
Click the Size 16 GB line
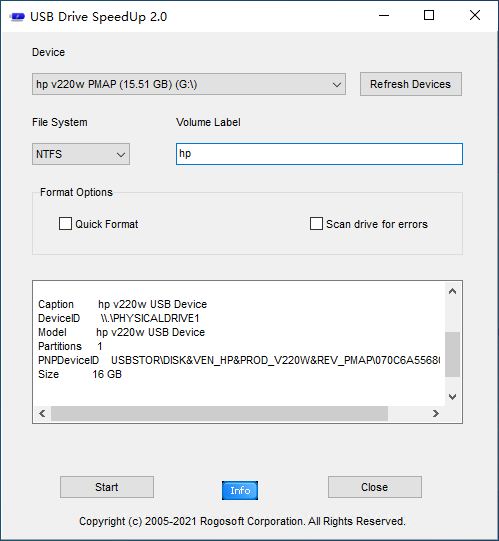pos(80,374)
